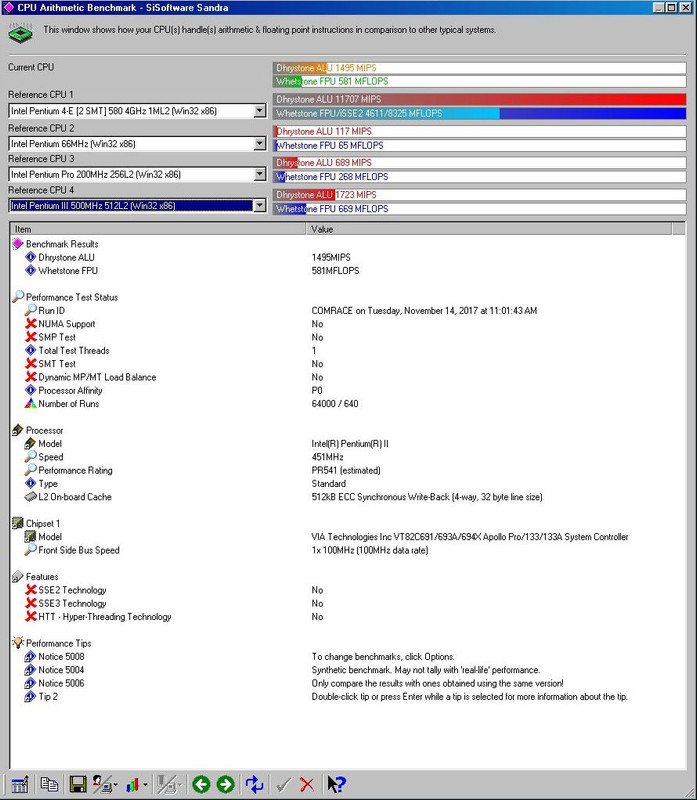Viewport: 697px width, 800px height.
Task: Open Reference CPU 4 dropdown
Action: point(260,206)
